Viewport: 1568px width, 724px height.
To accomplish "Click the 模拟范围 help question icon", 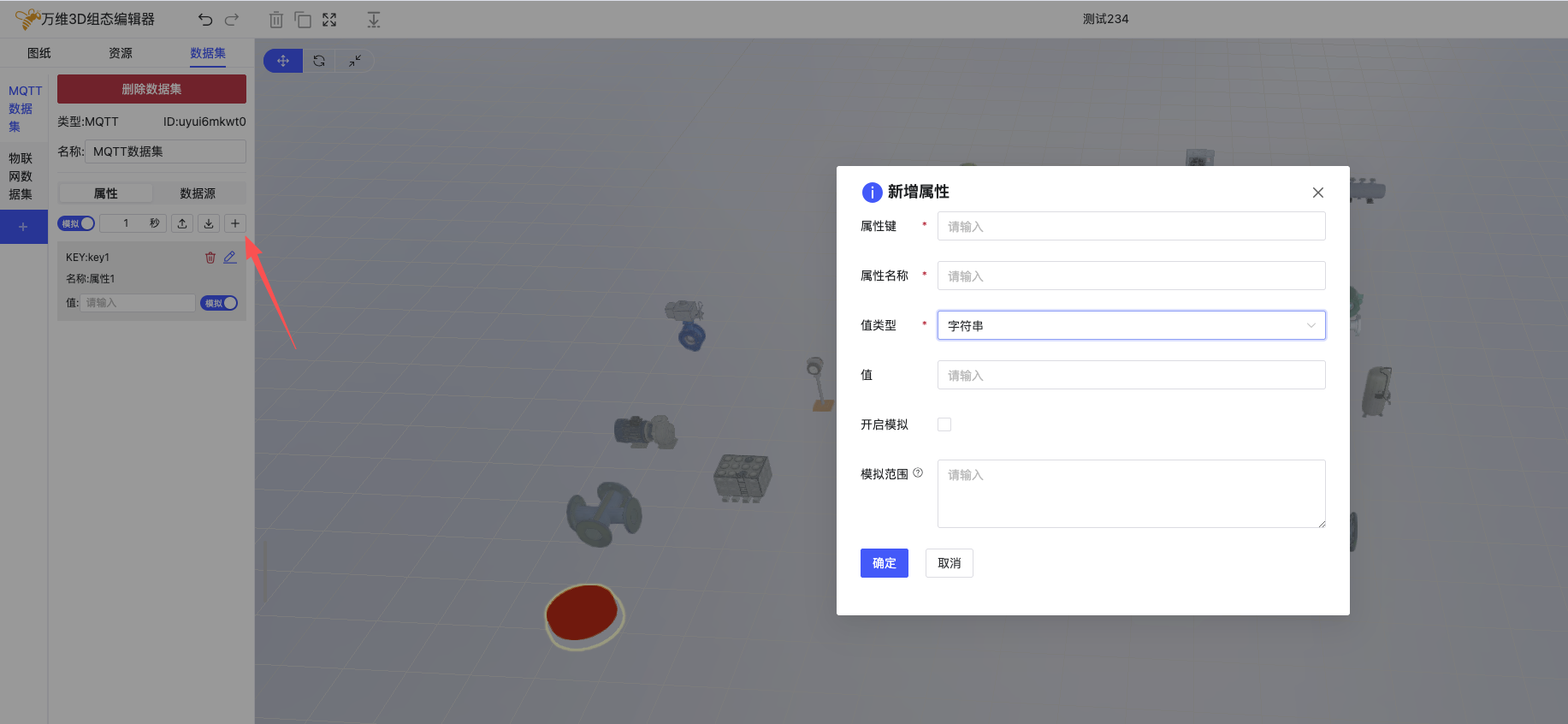I will pos(918,472).
